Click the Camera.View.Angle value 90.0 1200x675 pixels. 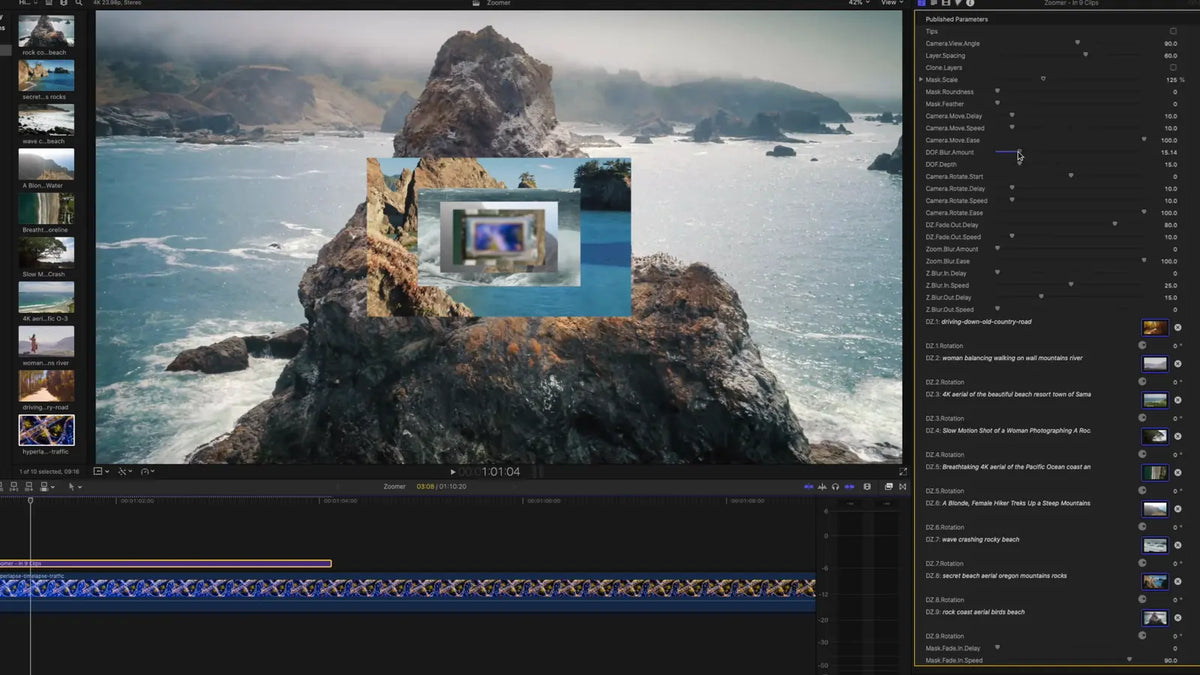pyautogui.click(x=1169, y=43)
